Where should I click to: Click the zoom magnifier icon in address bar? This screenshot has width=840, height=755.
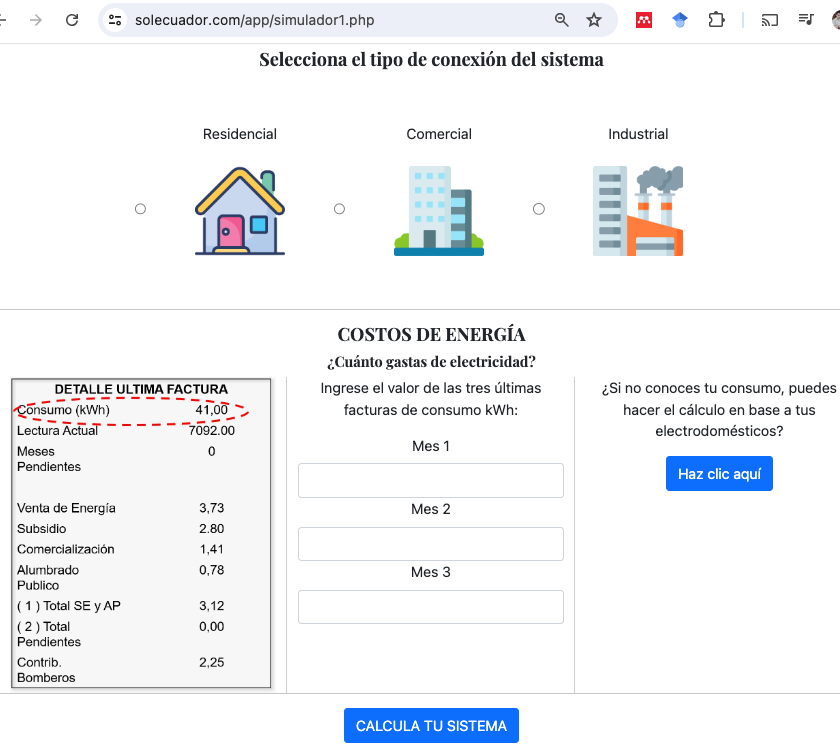click(x=562, y=20)
